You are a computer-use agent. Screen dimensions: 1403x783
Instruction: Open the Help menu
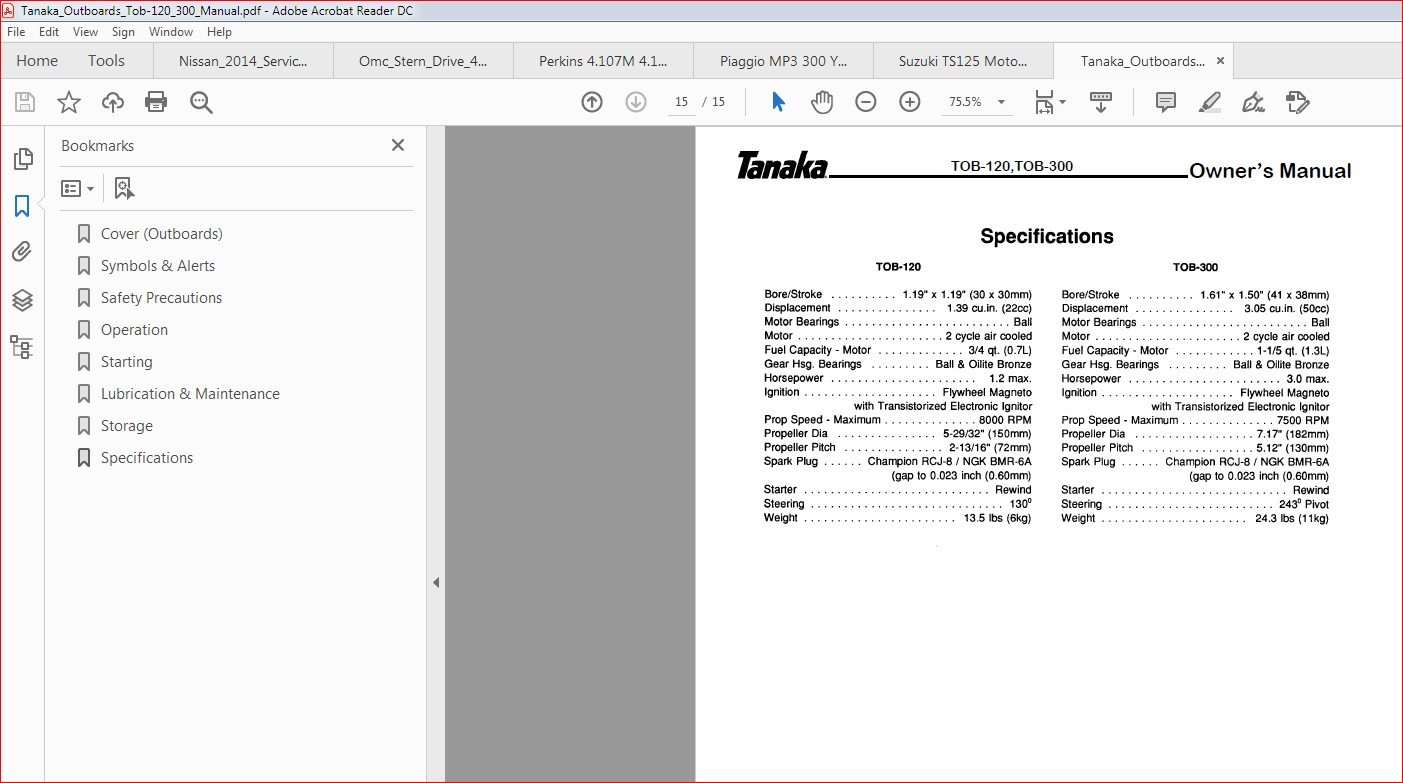219,32
